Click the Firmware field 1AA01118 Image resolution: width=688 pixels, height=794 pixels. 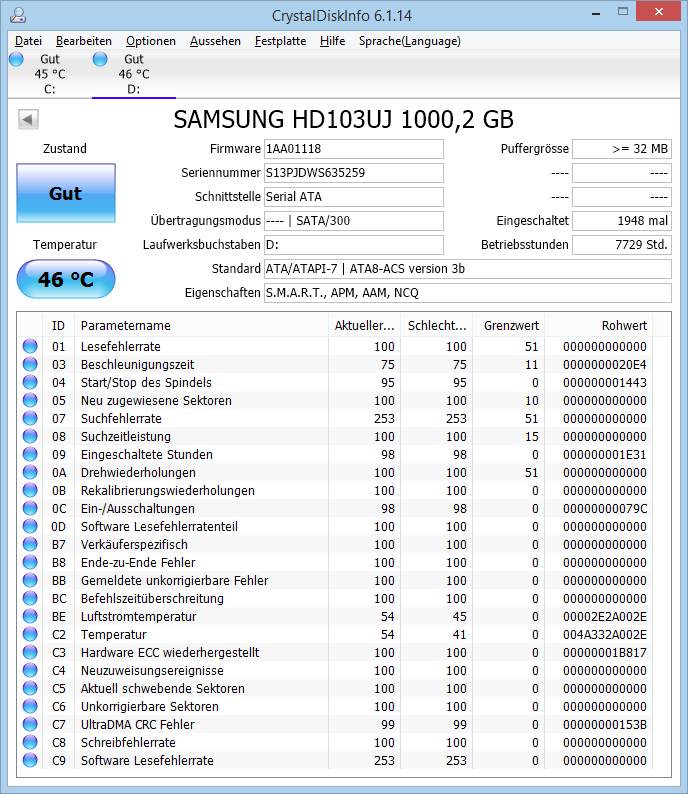point(353,149)
